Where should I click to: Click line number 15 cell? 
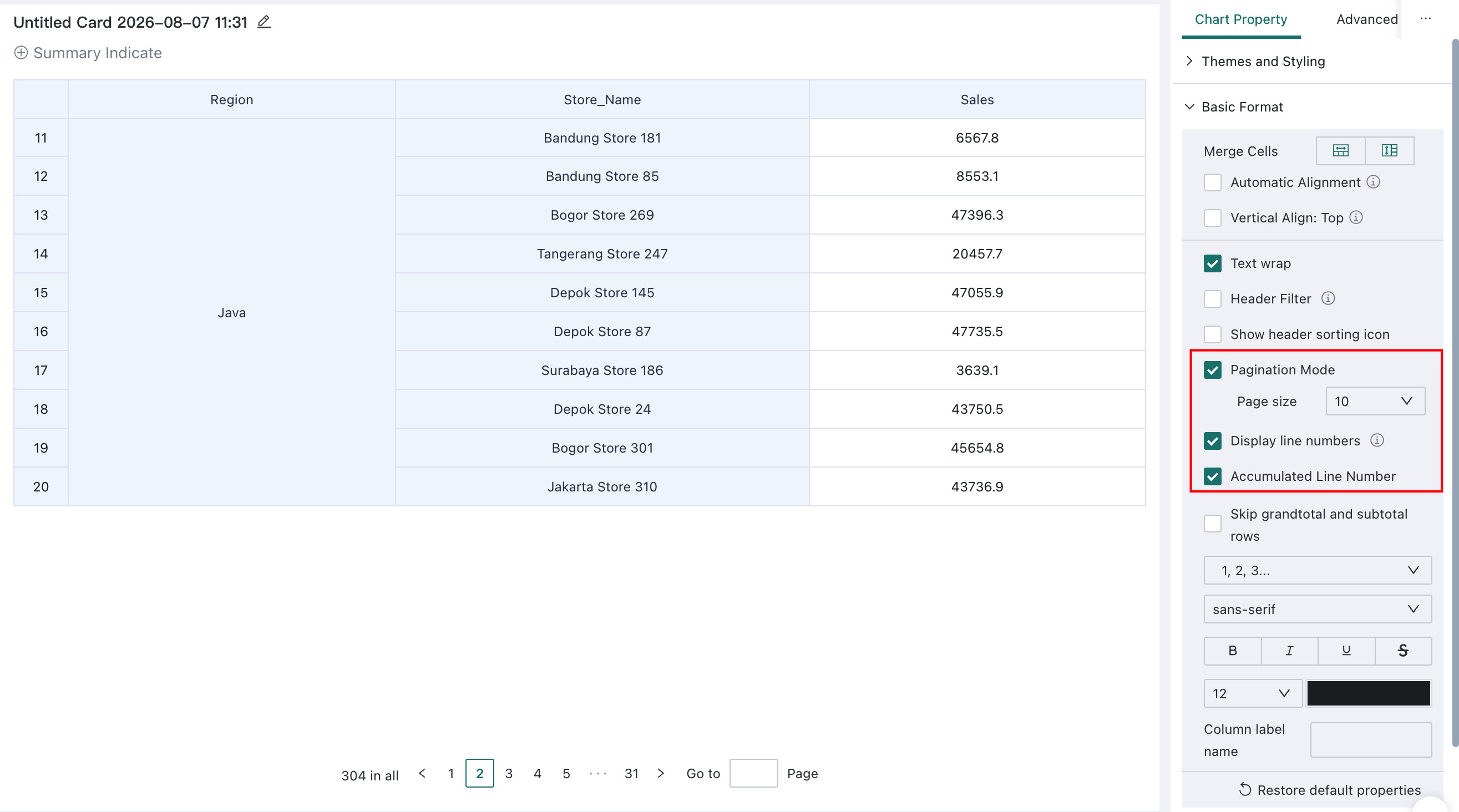[x=41, y=293]
